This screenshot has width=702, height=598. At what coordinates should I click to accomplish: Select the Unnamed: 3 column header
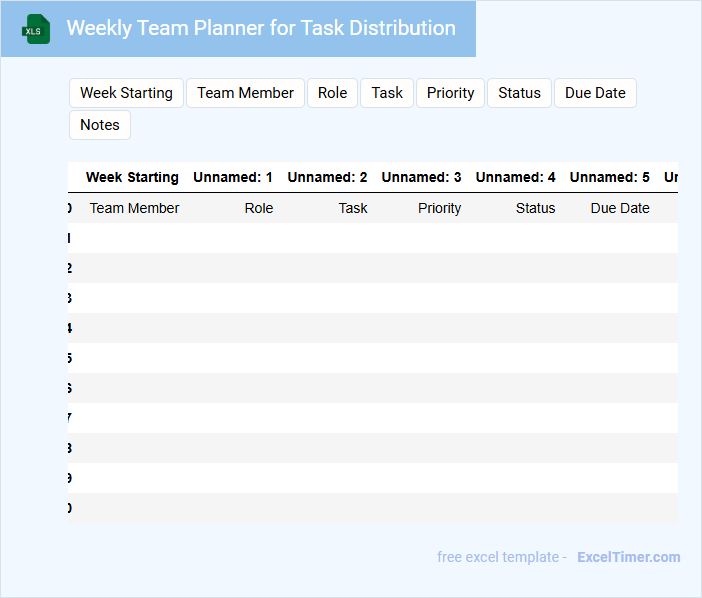click(421, 177)
